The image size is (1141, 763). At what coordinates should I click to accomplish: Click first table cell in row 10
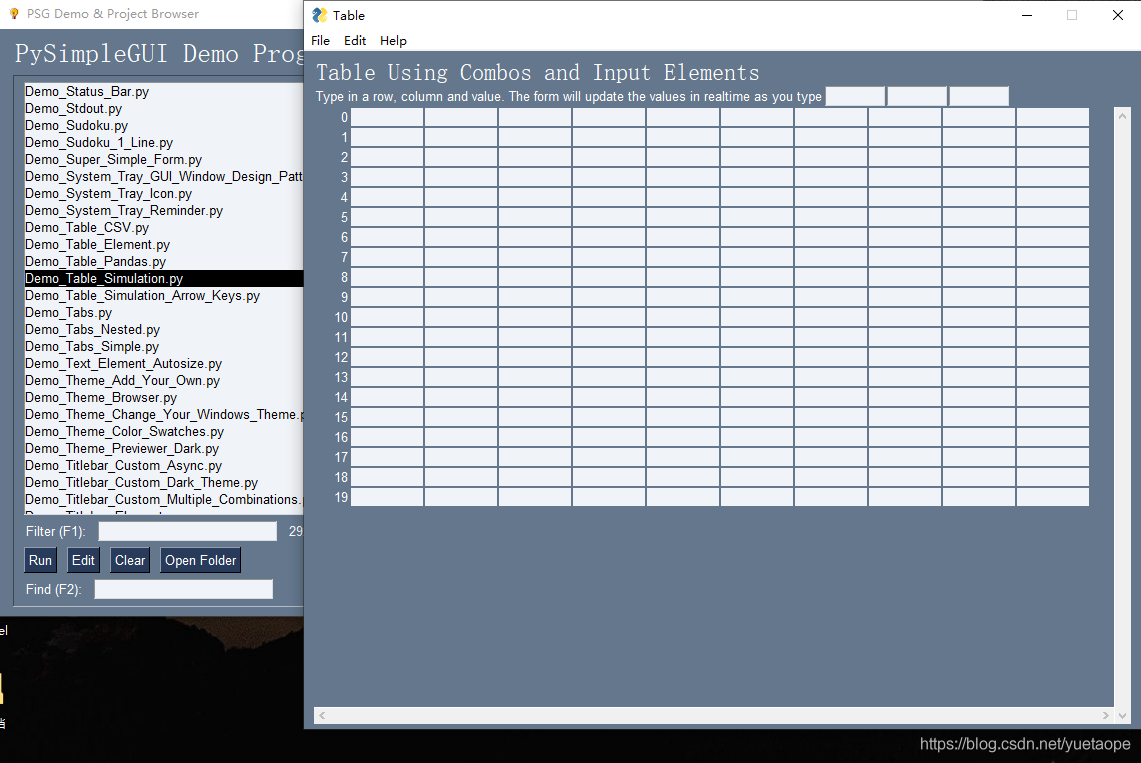point(387,317)
